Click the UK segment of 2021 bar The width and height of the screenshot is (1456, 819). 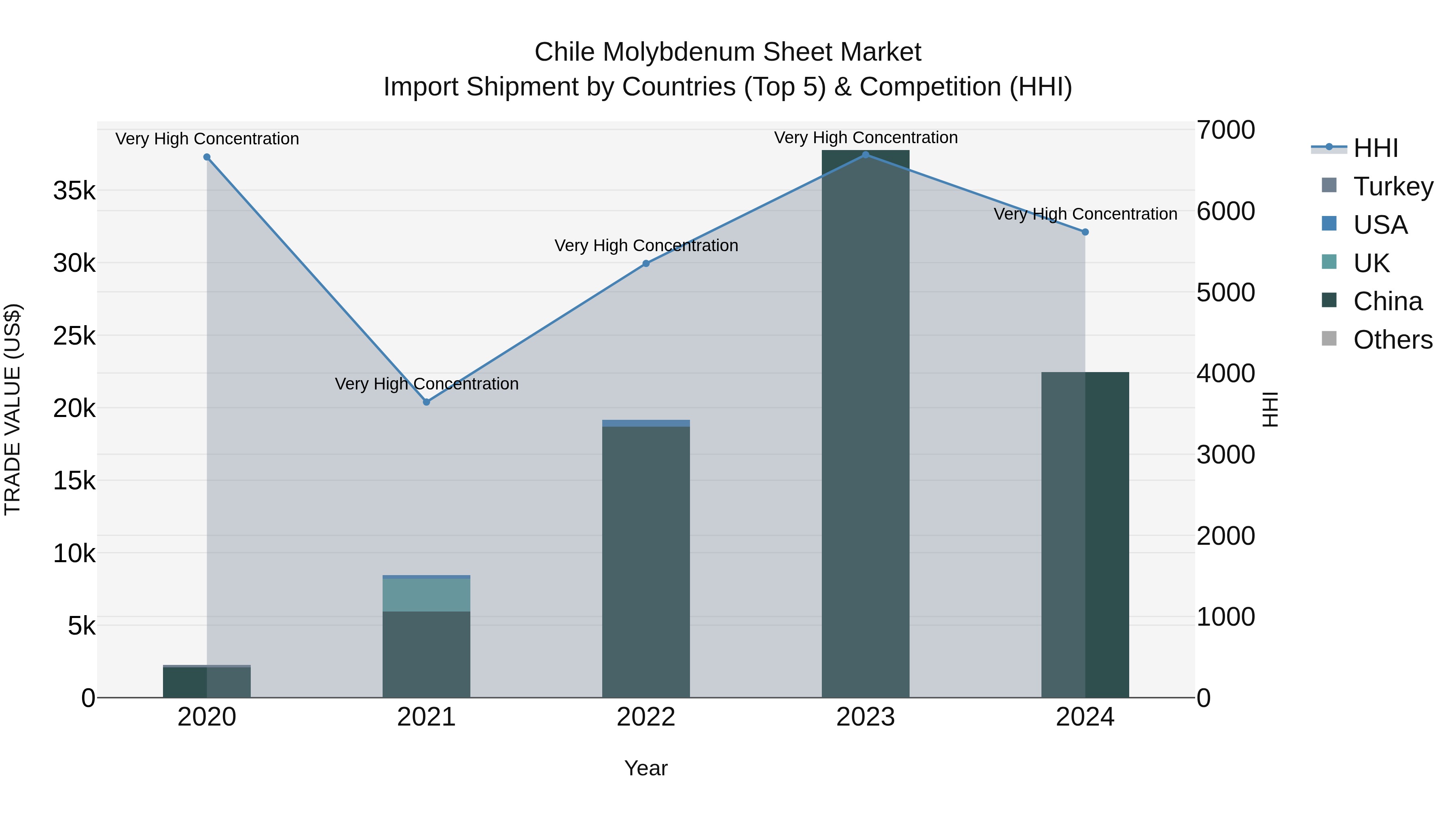427,595
